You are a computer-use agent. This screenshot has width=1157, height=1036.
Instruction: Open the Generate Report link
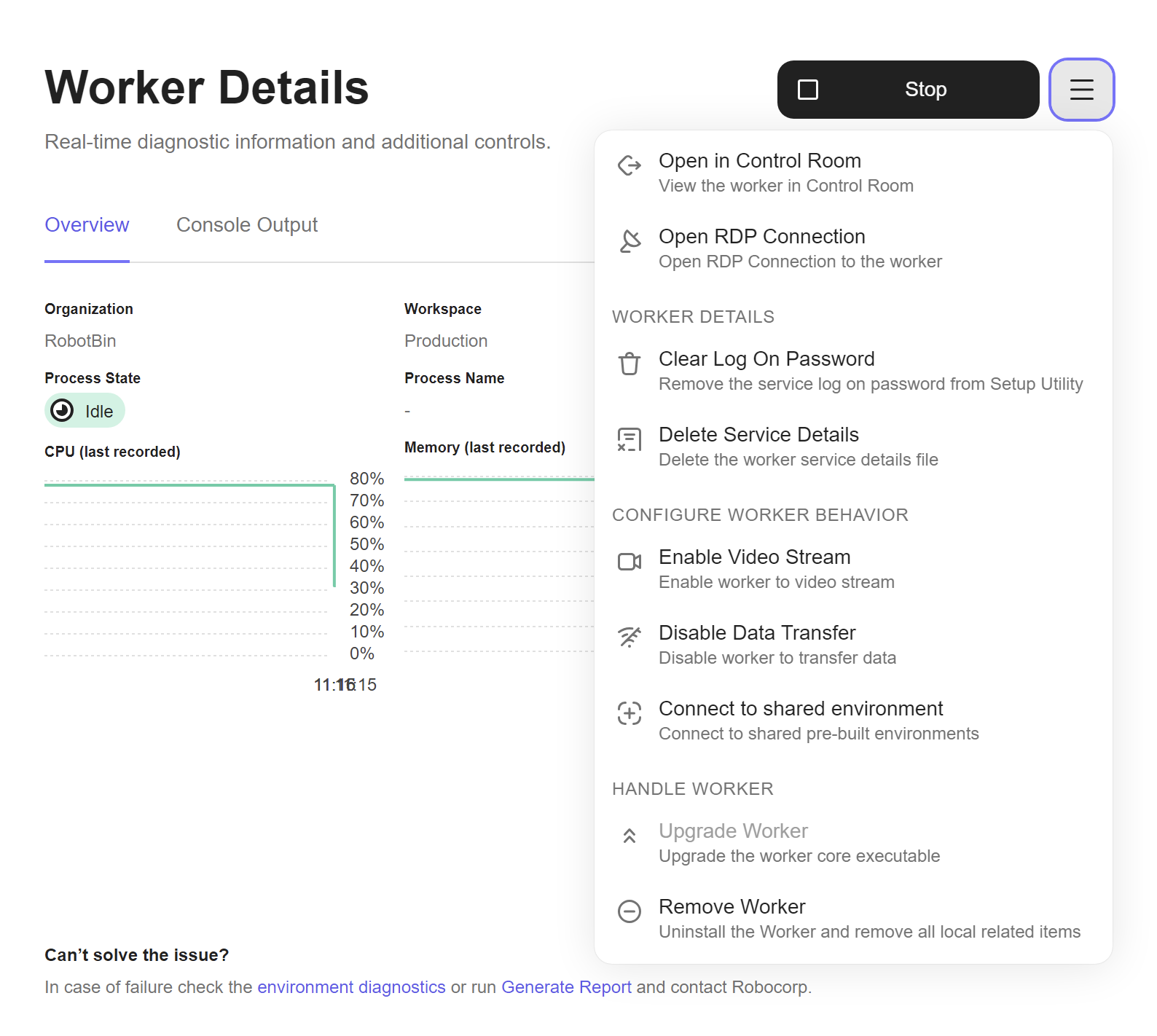(x=566, y=987)
